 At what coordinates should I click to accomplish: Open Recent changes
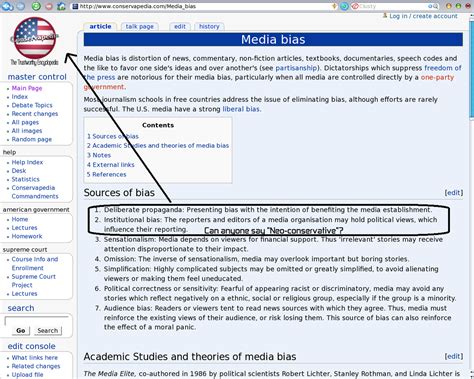point(35,114)
